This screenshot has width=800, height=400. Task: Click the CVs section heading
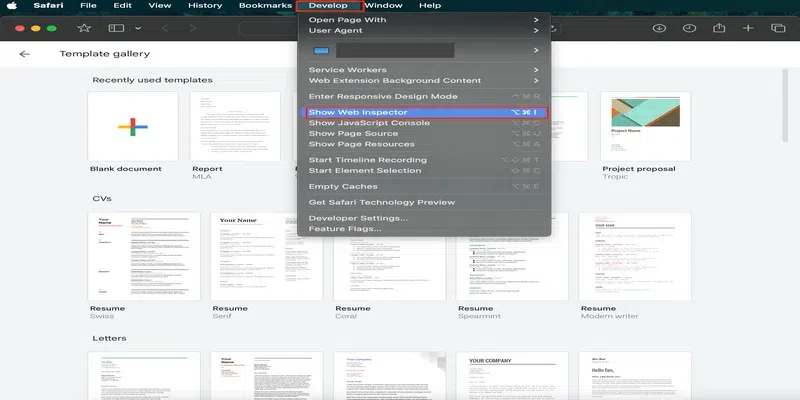(102, 198)
